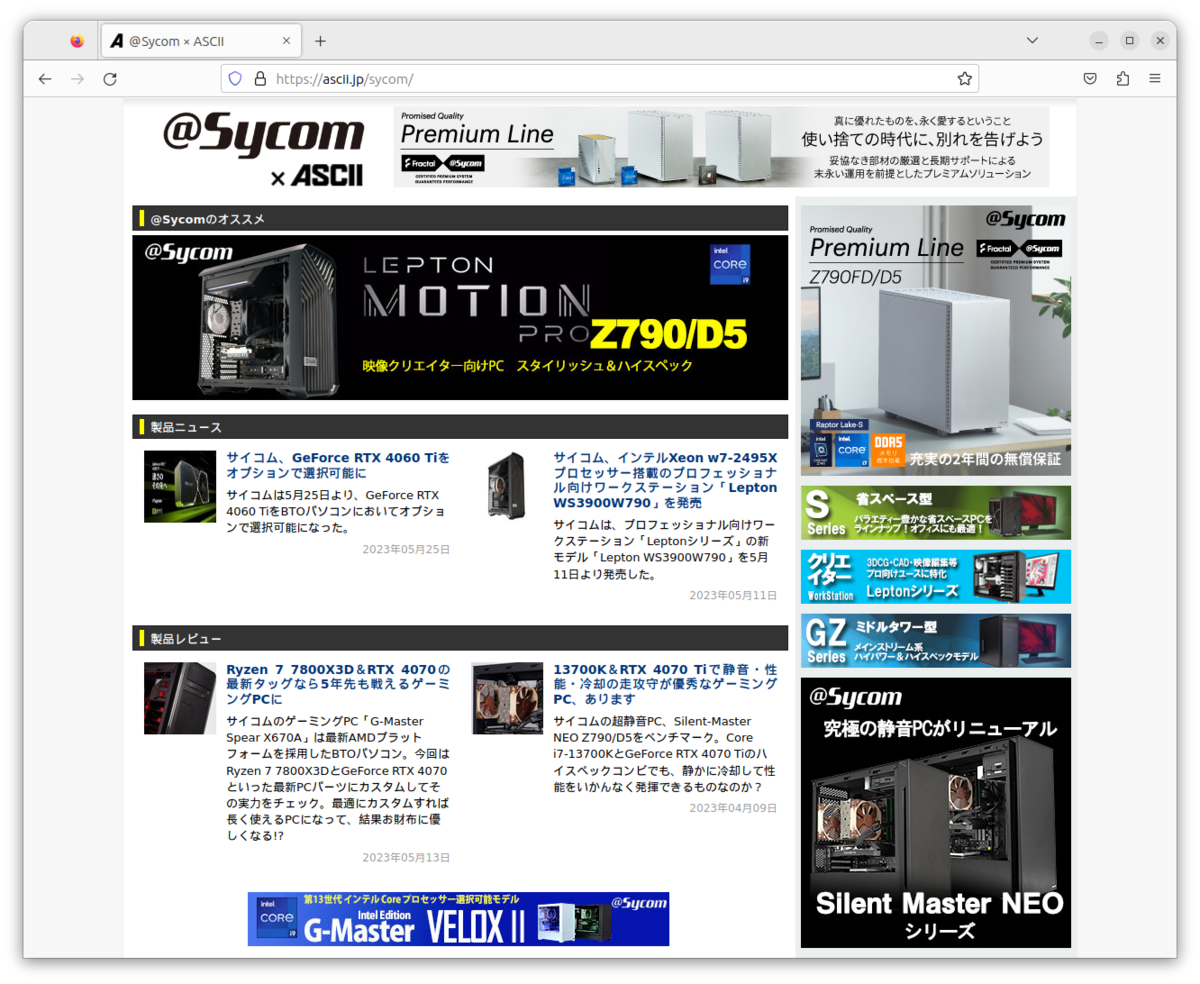Screen dimensions: 1200x984
Task: Bookmark this page with the star icon
Action: 964,79
